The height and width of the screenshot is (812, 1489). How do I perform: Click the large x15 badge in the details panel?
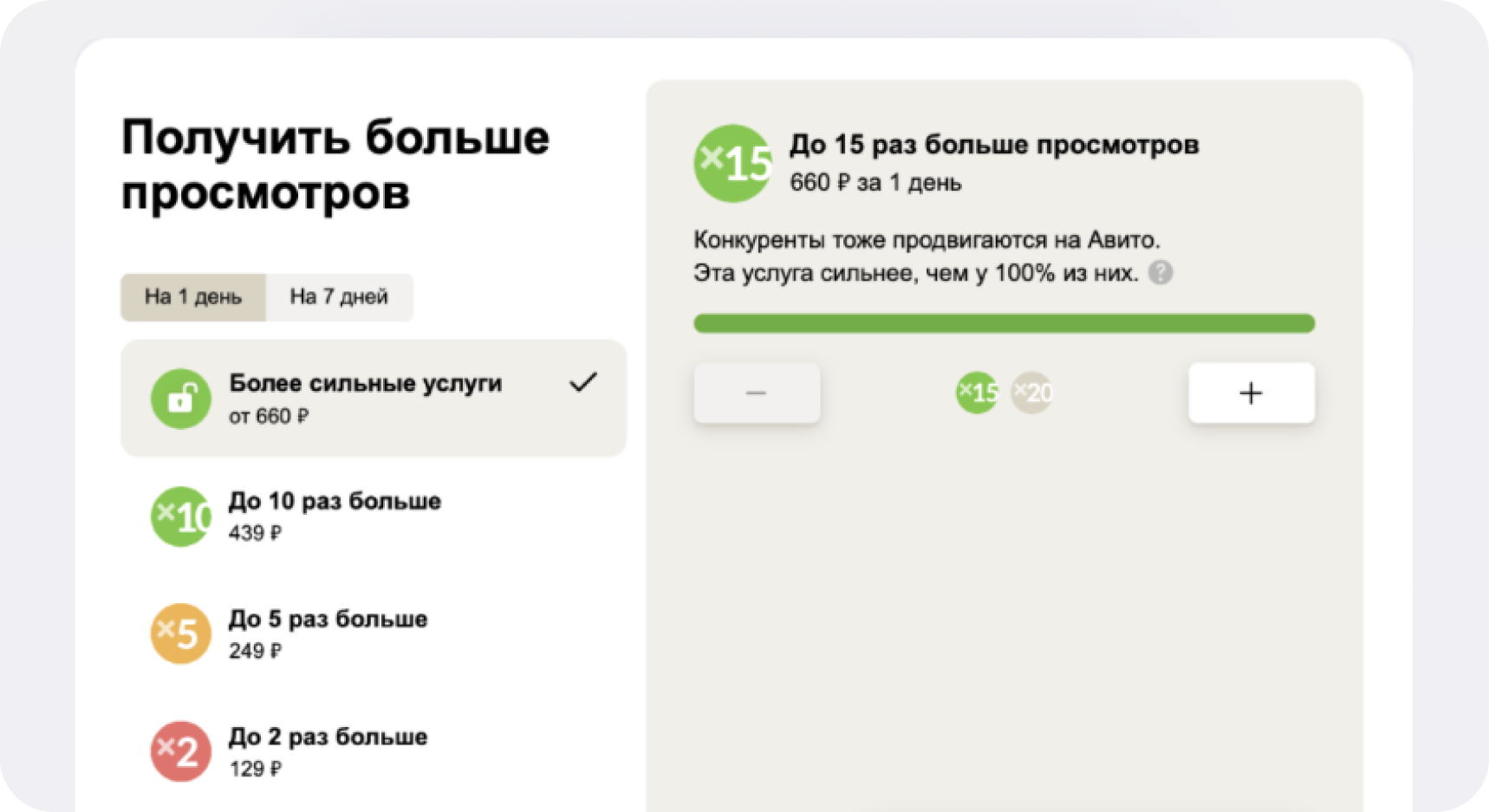[732, 163]
